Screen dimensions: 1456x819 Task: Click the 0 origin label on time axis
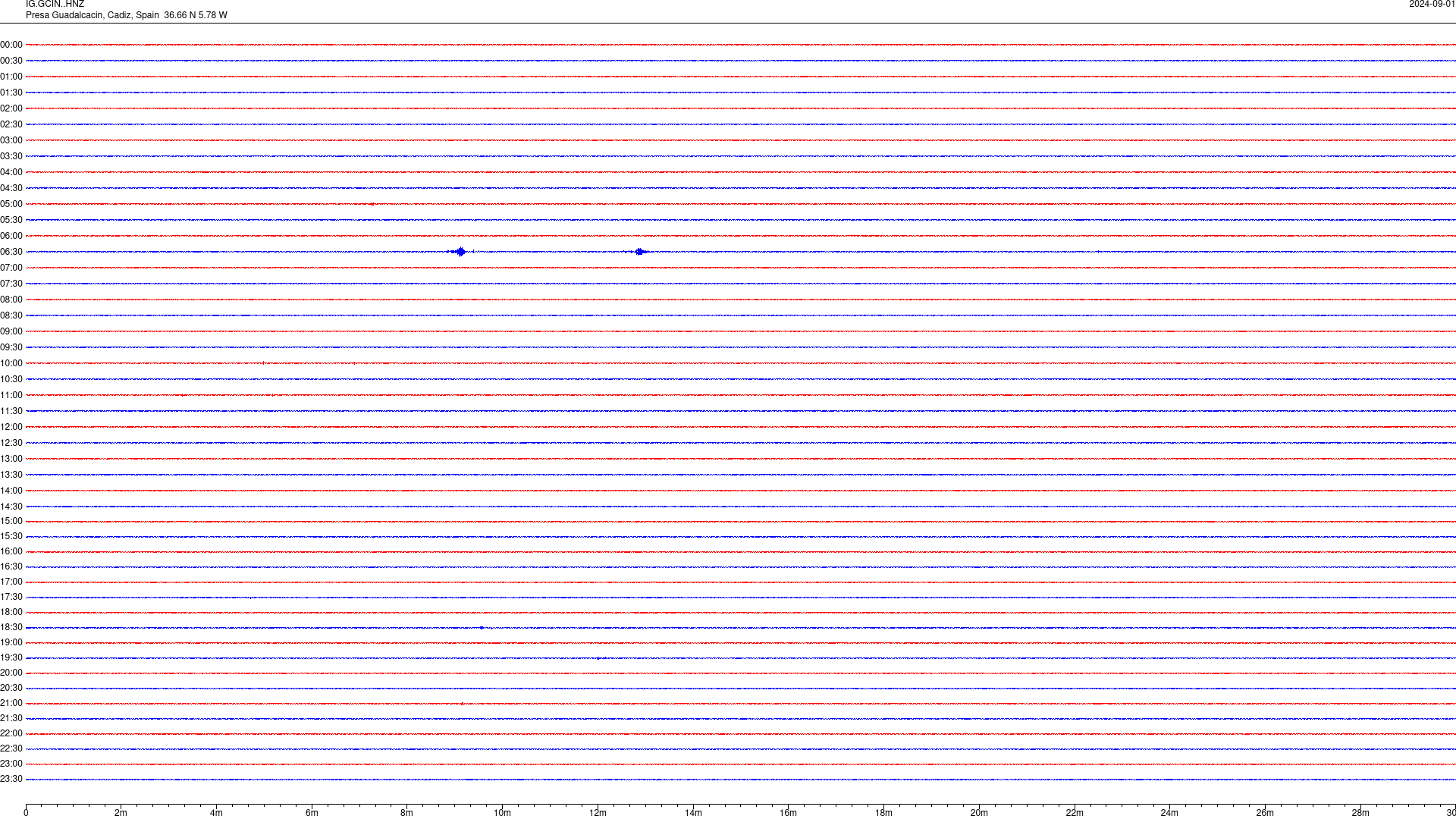point(26,813)
